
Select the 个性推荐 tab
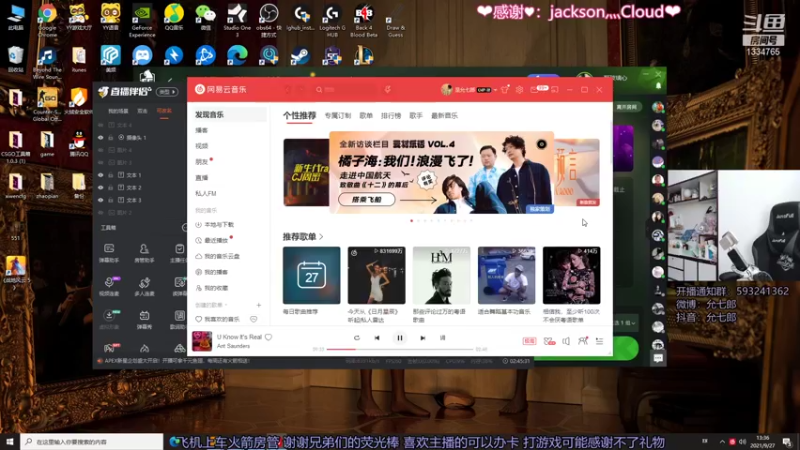click(299, 116)
